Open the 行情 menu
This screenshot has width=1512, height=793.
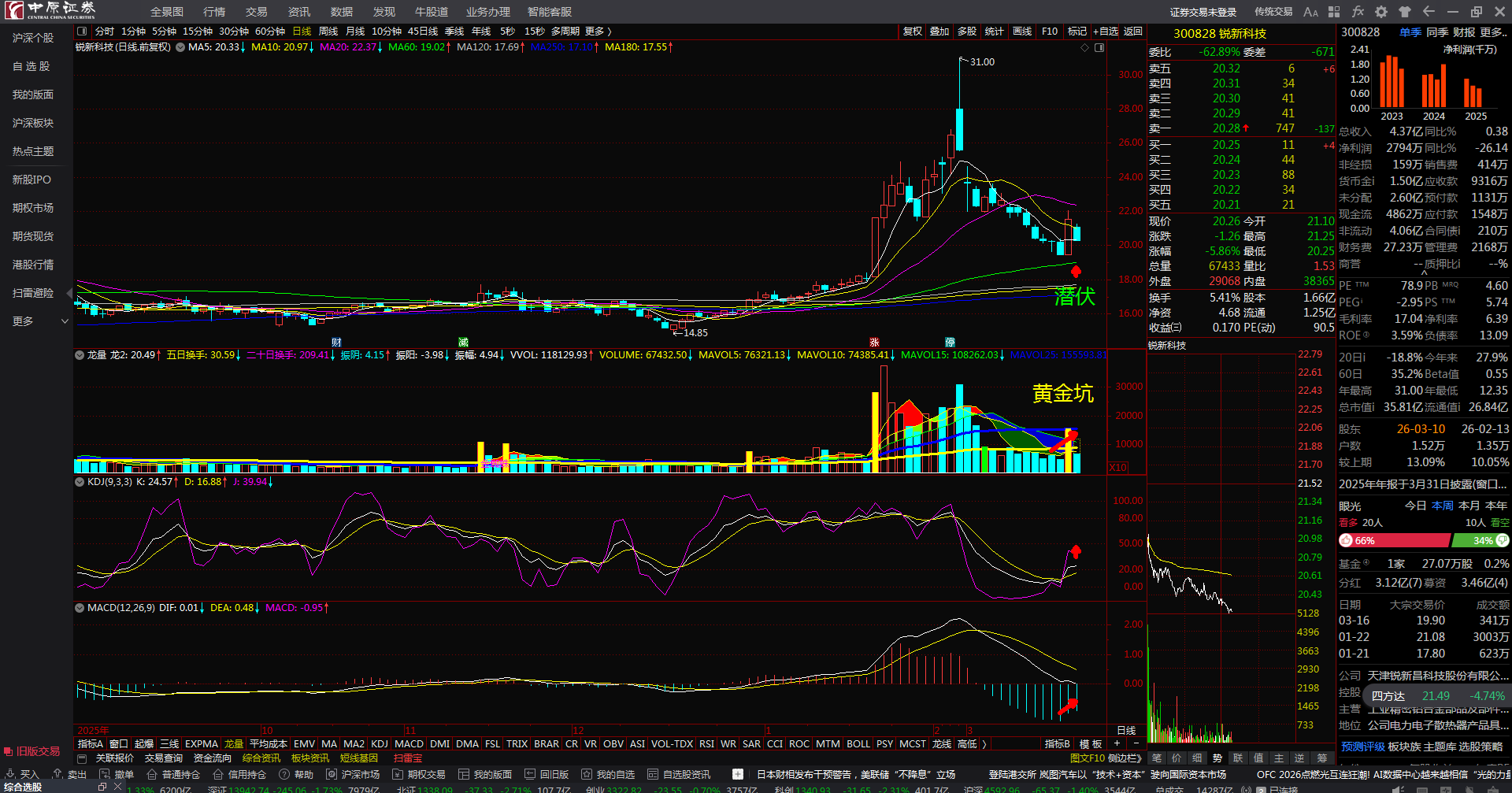214,12
